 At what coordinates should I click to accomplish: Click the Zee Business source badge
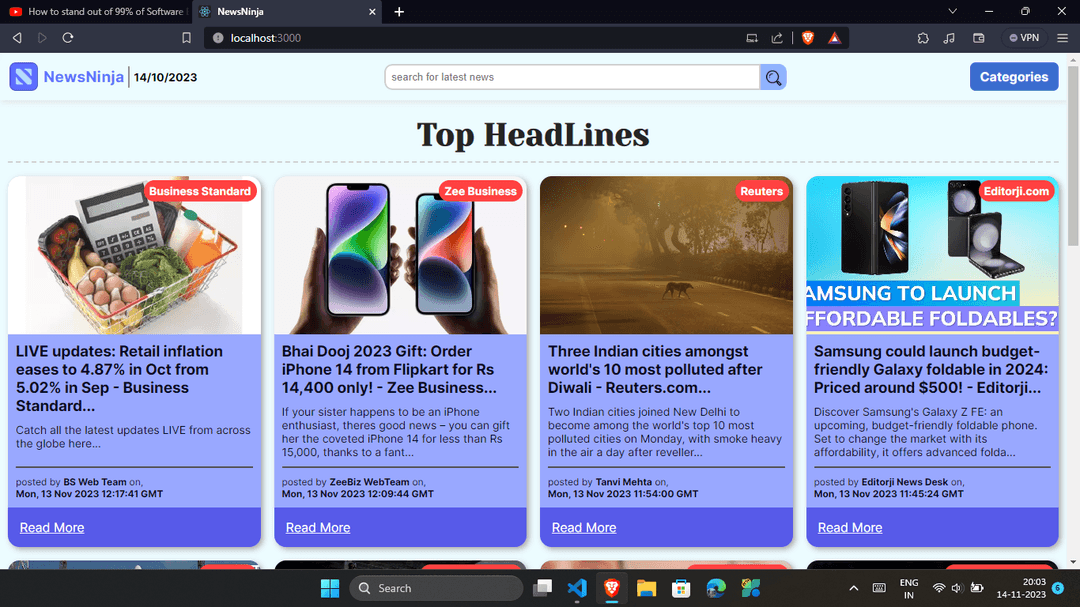click(x=480, y=192)
